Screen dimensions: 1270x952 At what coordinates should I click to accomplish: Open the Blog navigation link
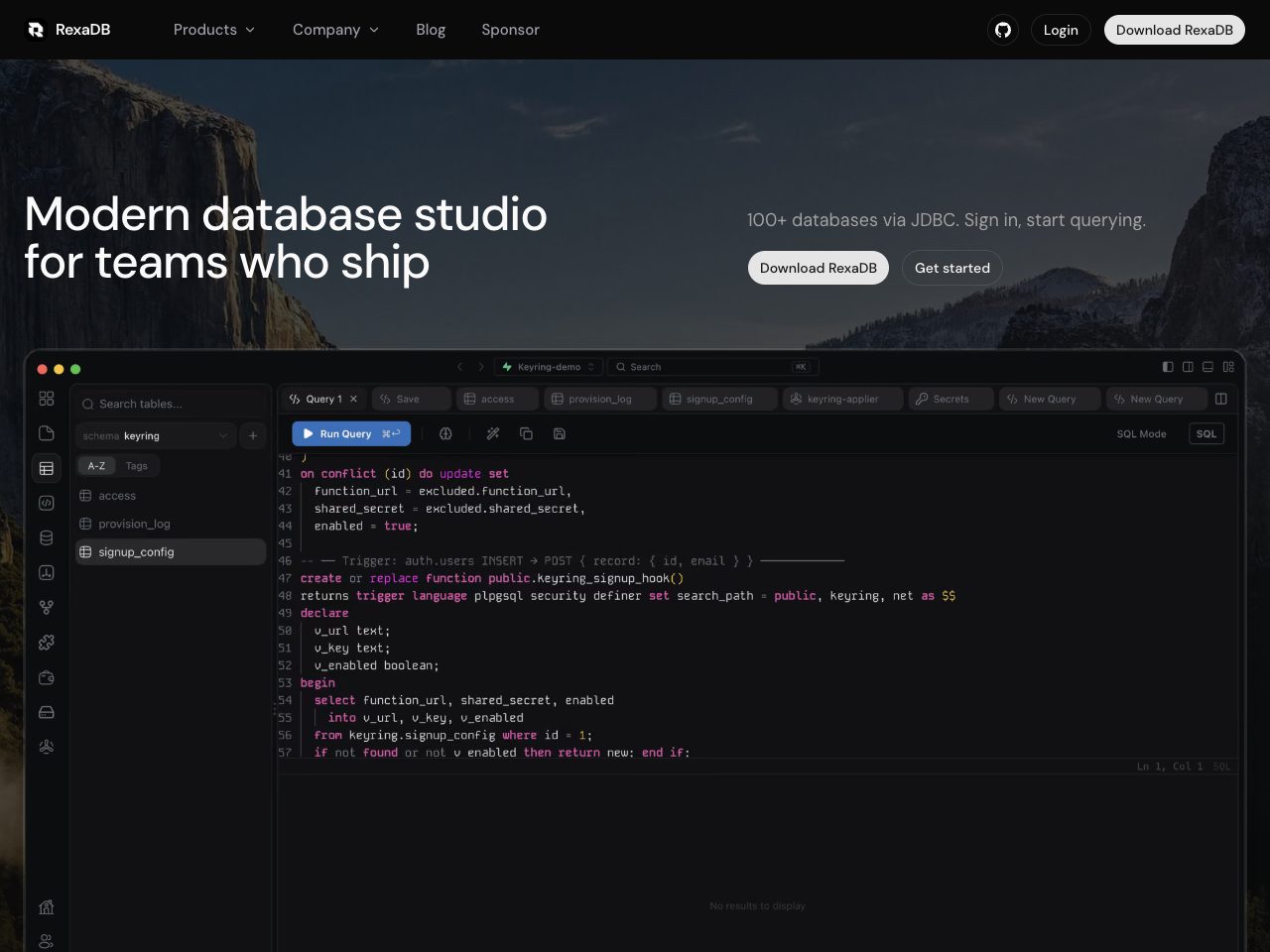click(x=431, y=30)
